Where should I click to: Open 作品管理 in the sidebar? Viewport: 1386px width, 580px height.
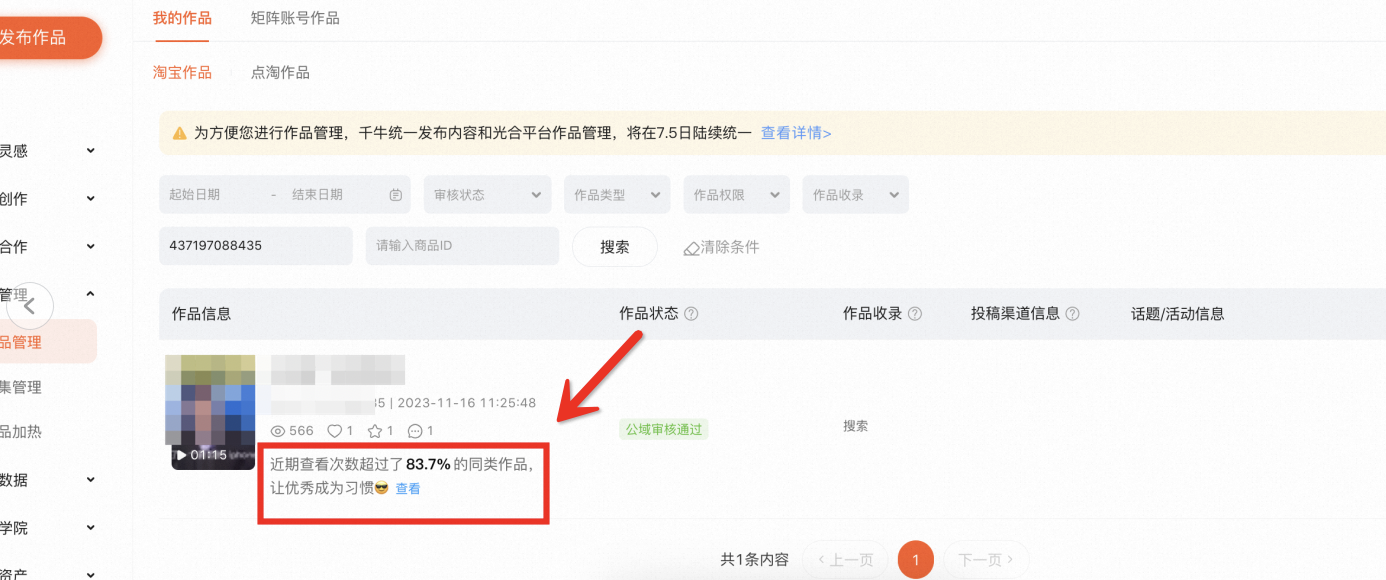pyautogui.click(x=48, y=342)
